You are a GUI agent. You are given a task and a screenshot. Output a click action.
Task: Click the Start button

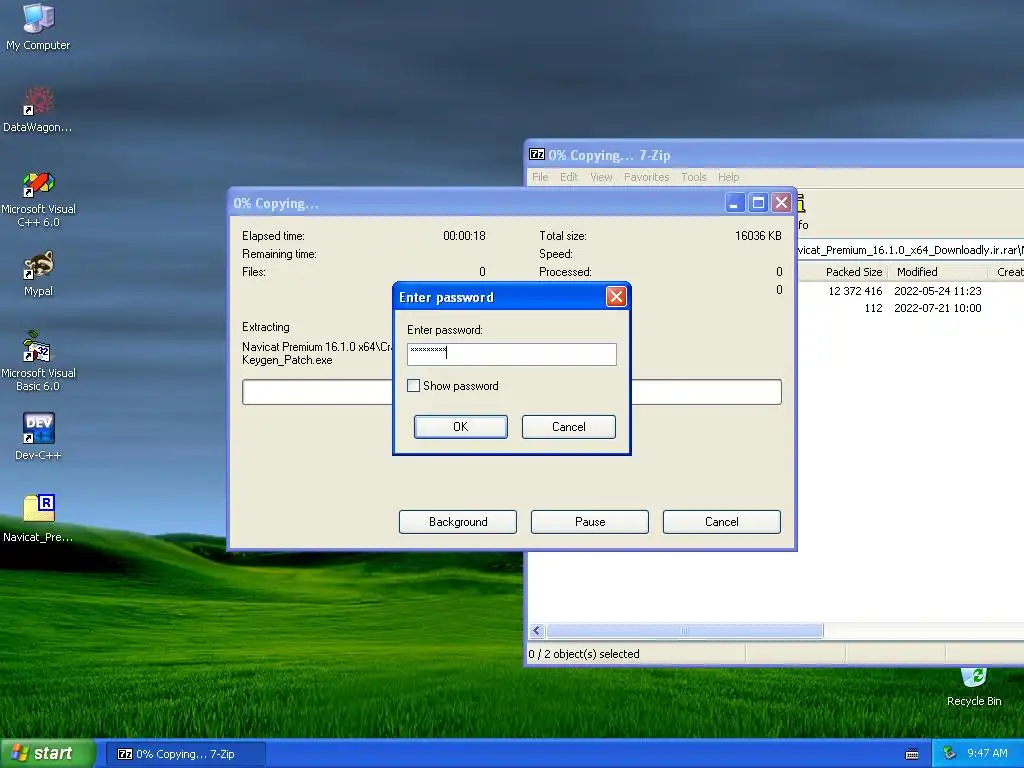47,754
